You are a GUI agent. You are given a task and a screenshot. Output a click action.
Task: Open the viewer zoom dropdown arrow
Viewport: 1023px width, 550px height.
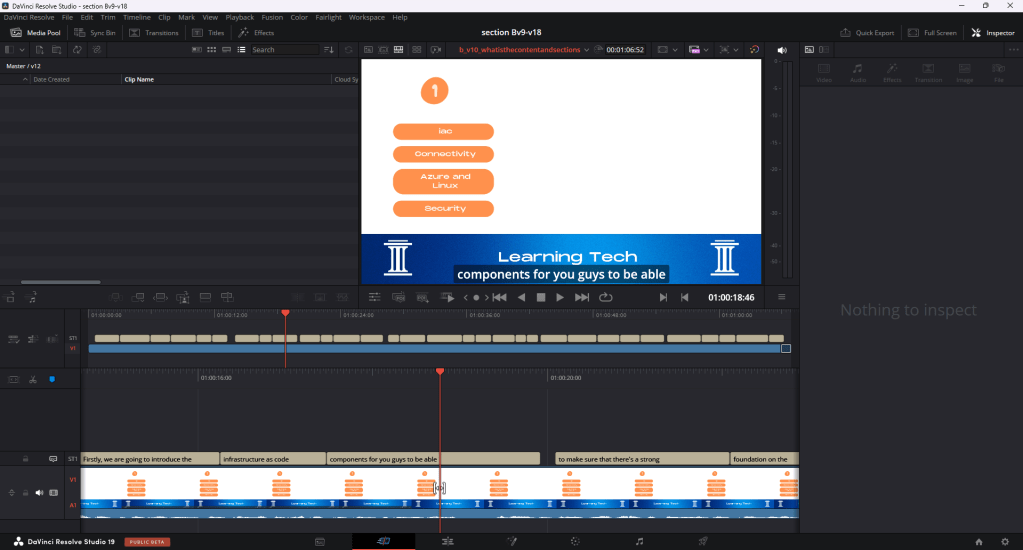pyautogui.click(x=736, y=50)
